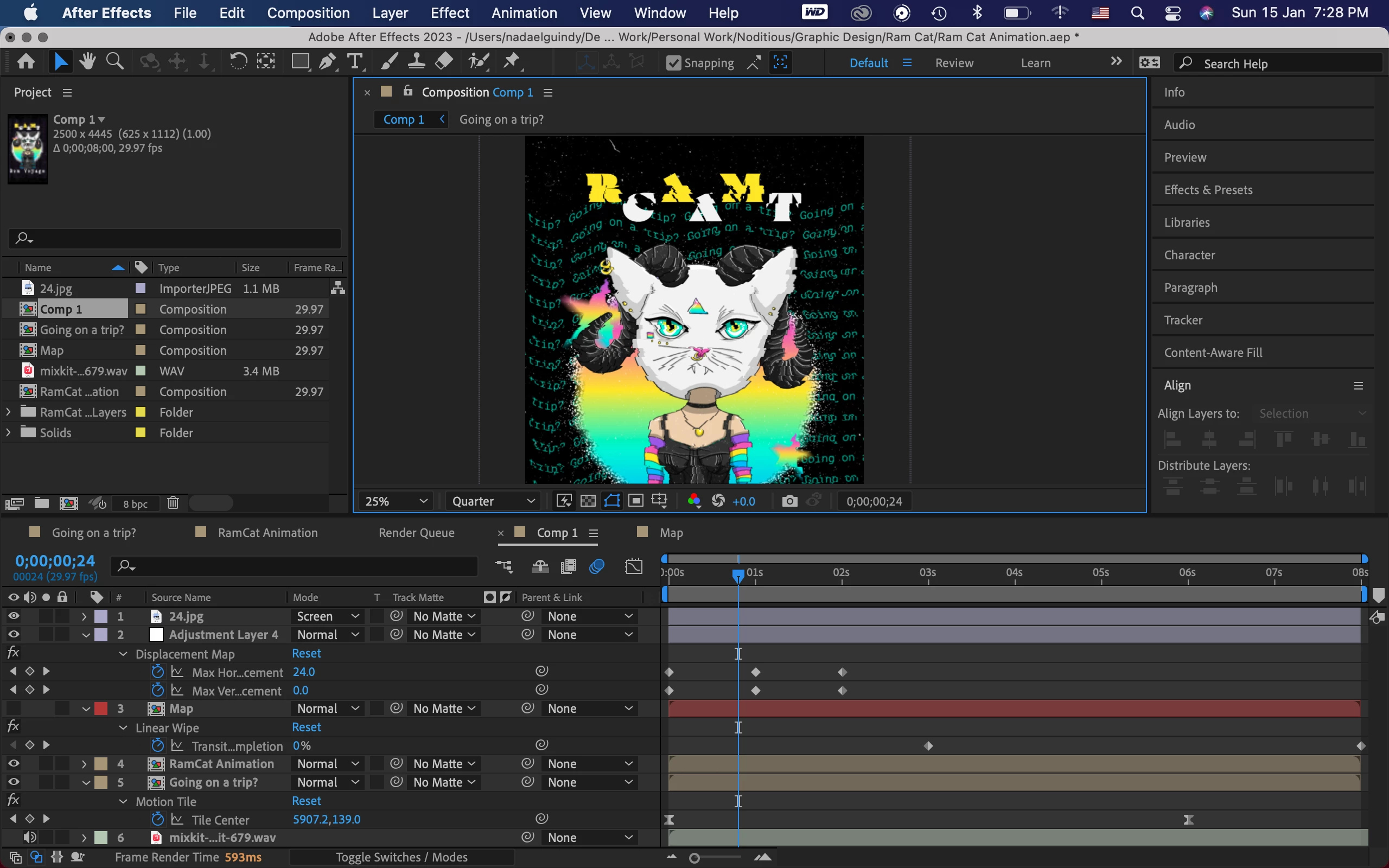Image resolution: width=1389 pixels, height=868 pixels.
Task: Click the red label swatch of Map layer
Action: pyautogui.click(x=101, y=709)
